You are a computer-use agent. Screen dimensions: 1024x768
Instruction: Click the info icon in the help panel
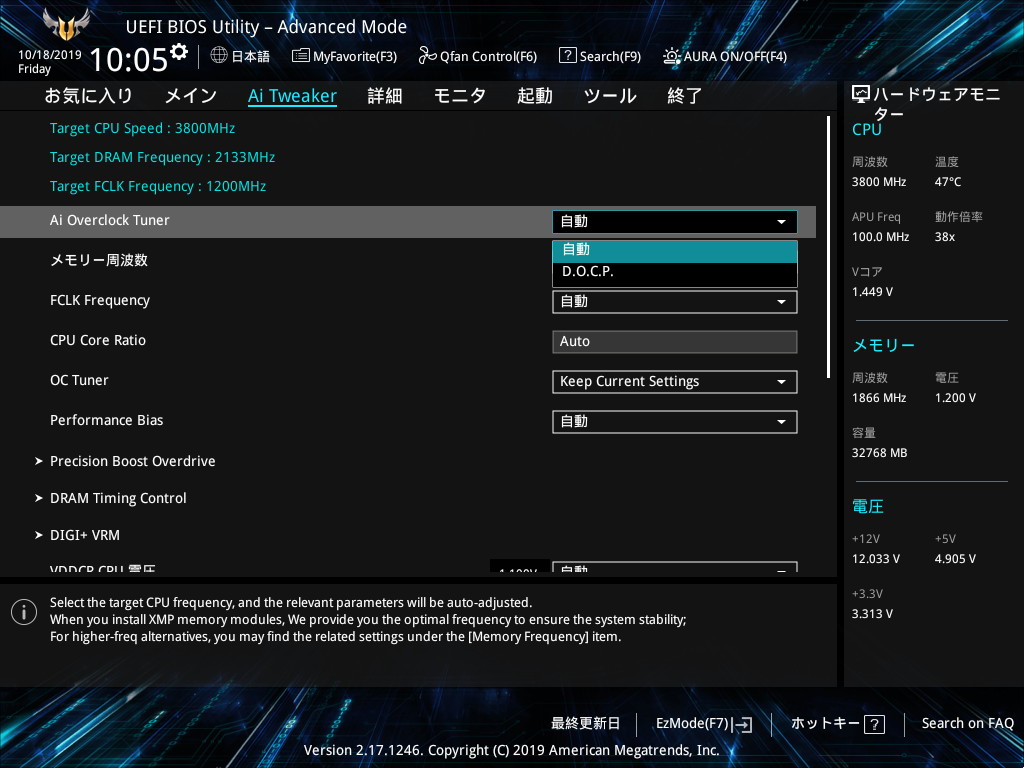[24, 612]
